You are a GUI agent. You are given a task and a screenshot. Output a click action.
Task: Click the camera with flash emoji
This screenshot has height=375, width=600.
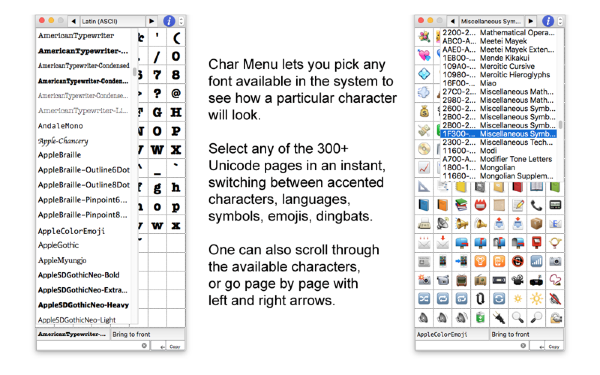424,280
